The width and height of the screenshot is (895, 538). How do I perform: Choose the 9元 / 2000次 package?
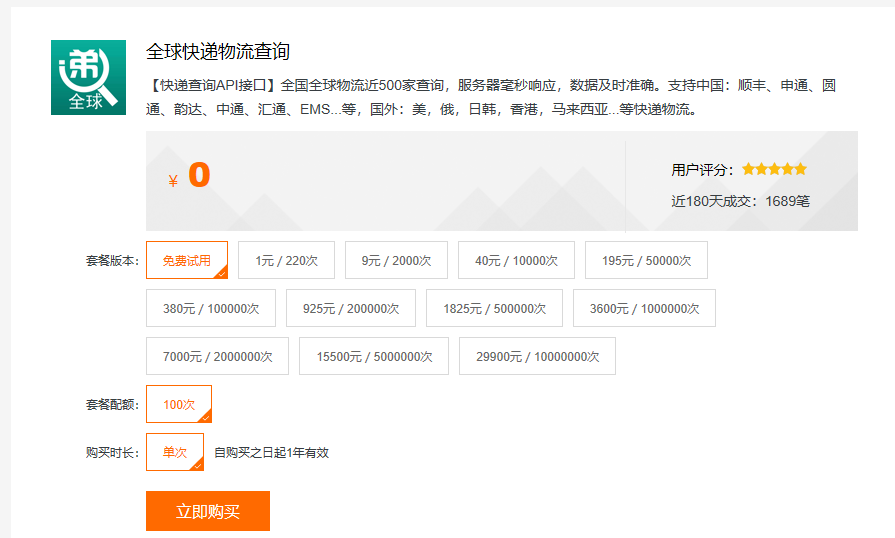click(396, 260)
